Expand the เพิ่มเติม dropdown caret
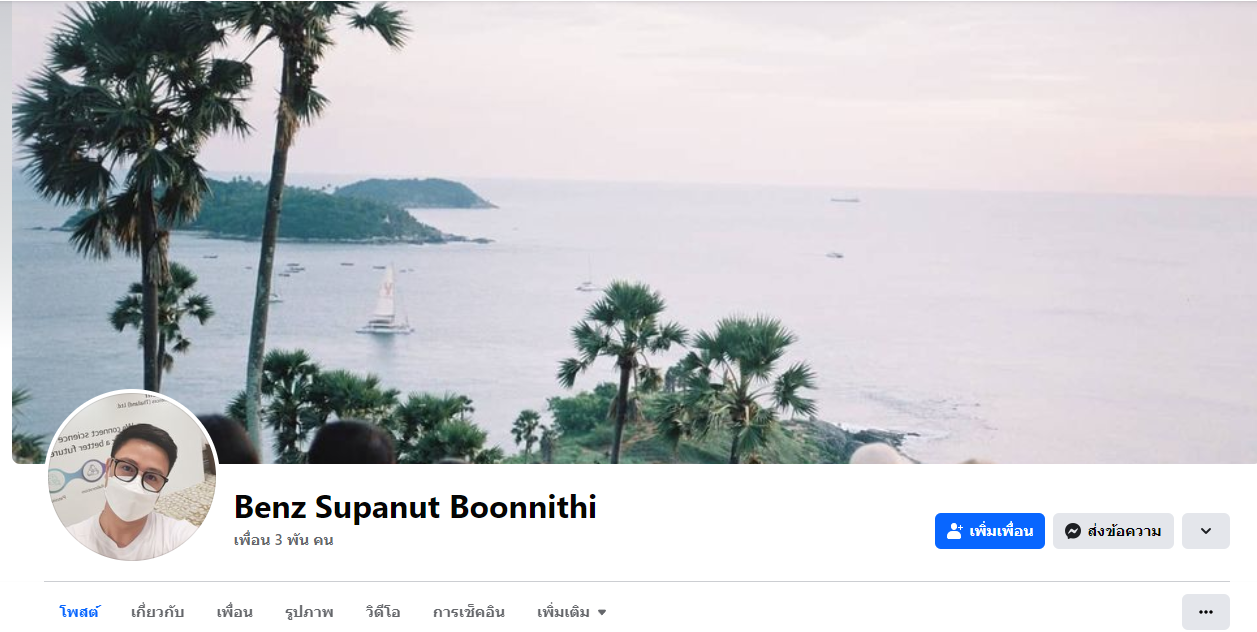 pyautogui.click(x=602, y=612)
